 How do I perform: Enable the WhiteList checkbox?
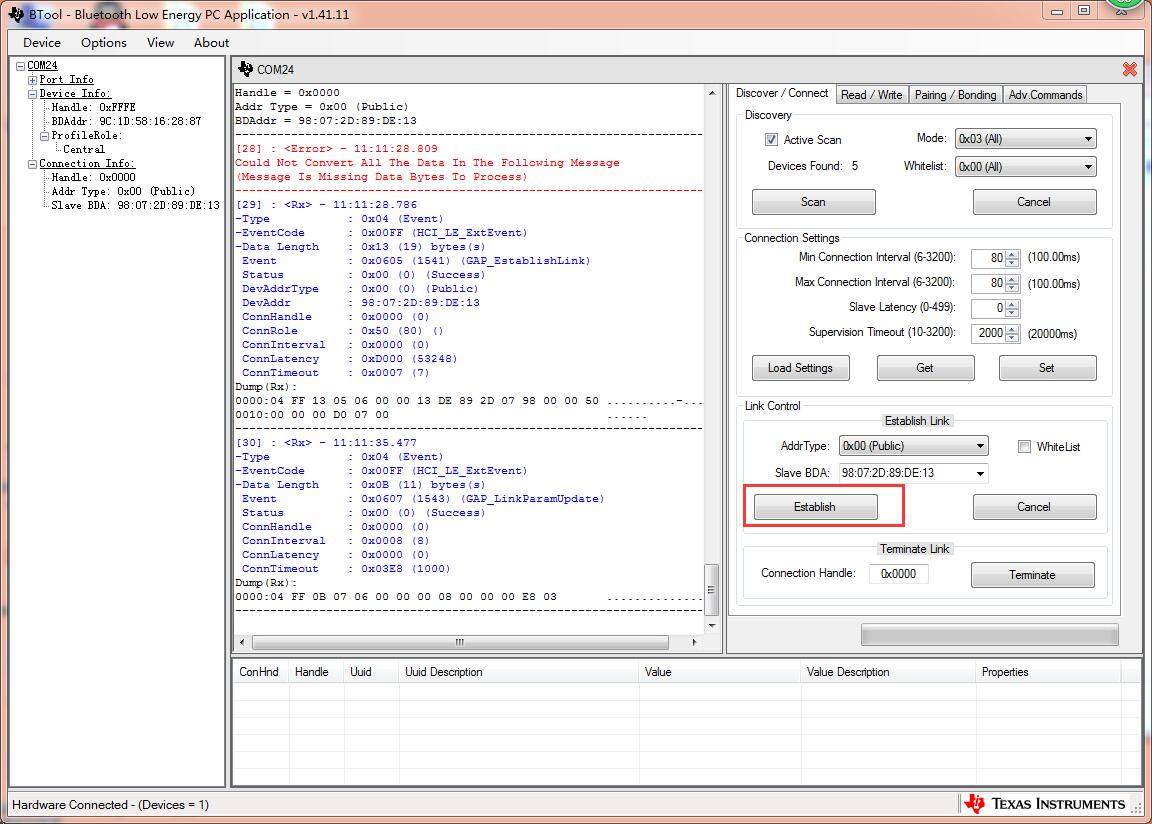point(1024,447)
